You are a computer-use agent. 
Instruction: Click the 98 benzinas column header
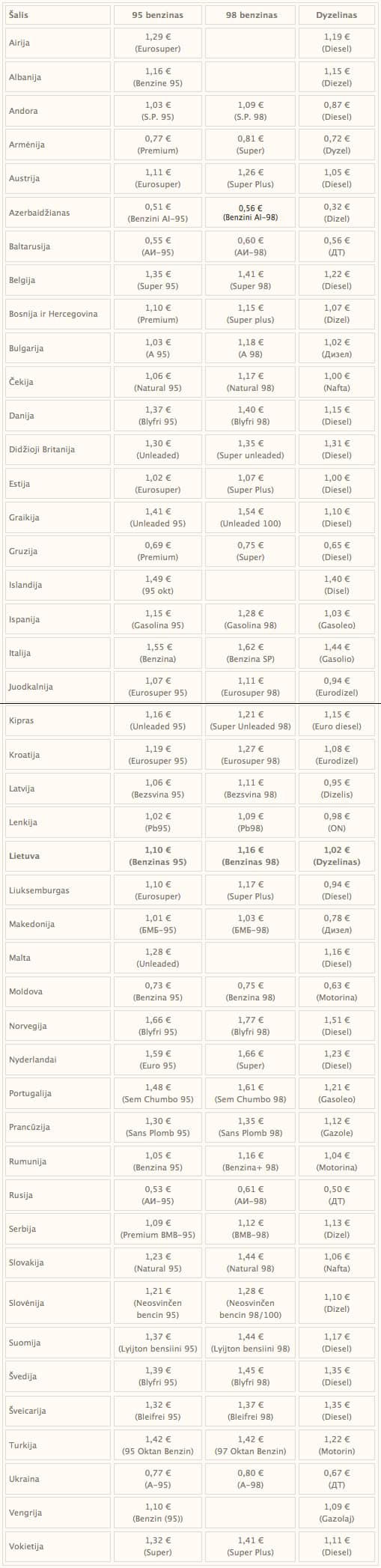pos(251,15)
